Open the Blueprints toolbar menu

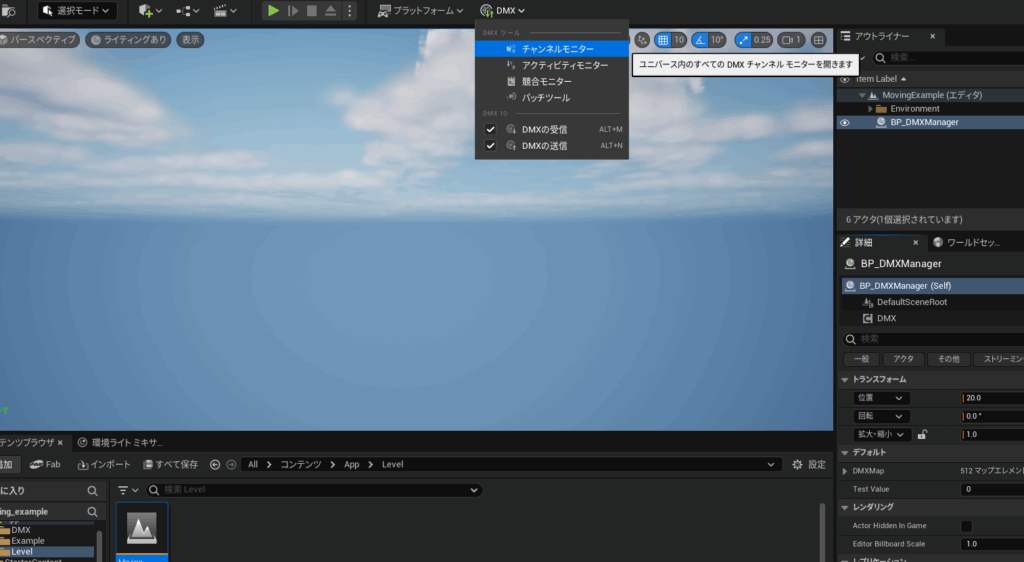click(187, 10)
